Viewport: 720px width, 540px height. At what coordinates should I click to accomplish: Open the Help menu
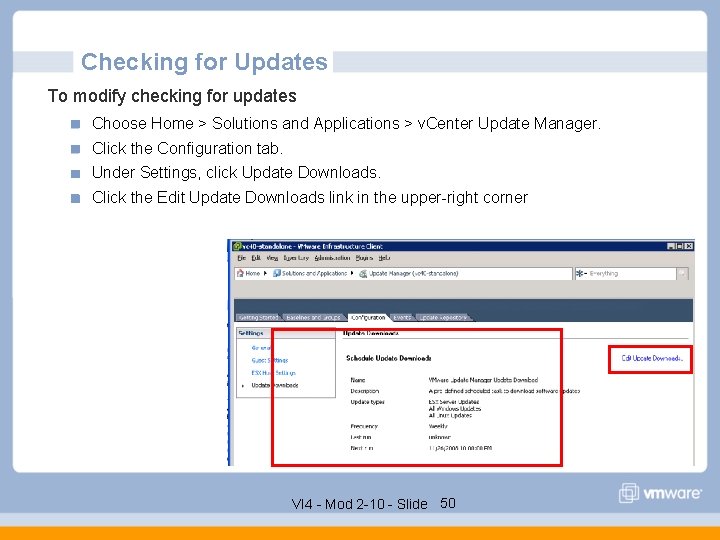[x=384, y=258]
